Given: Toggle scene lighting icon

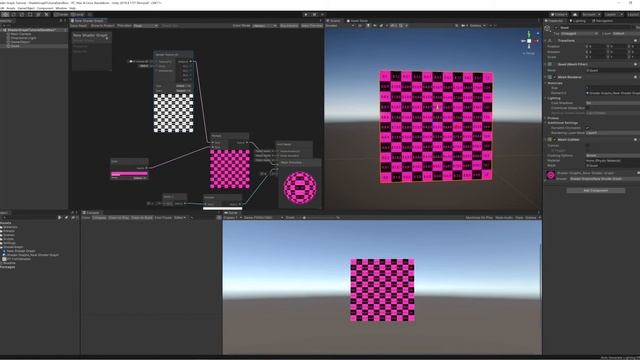Looking at the screenshot, I should click(x=368, y=26).
